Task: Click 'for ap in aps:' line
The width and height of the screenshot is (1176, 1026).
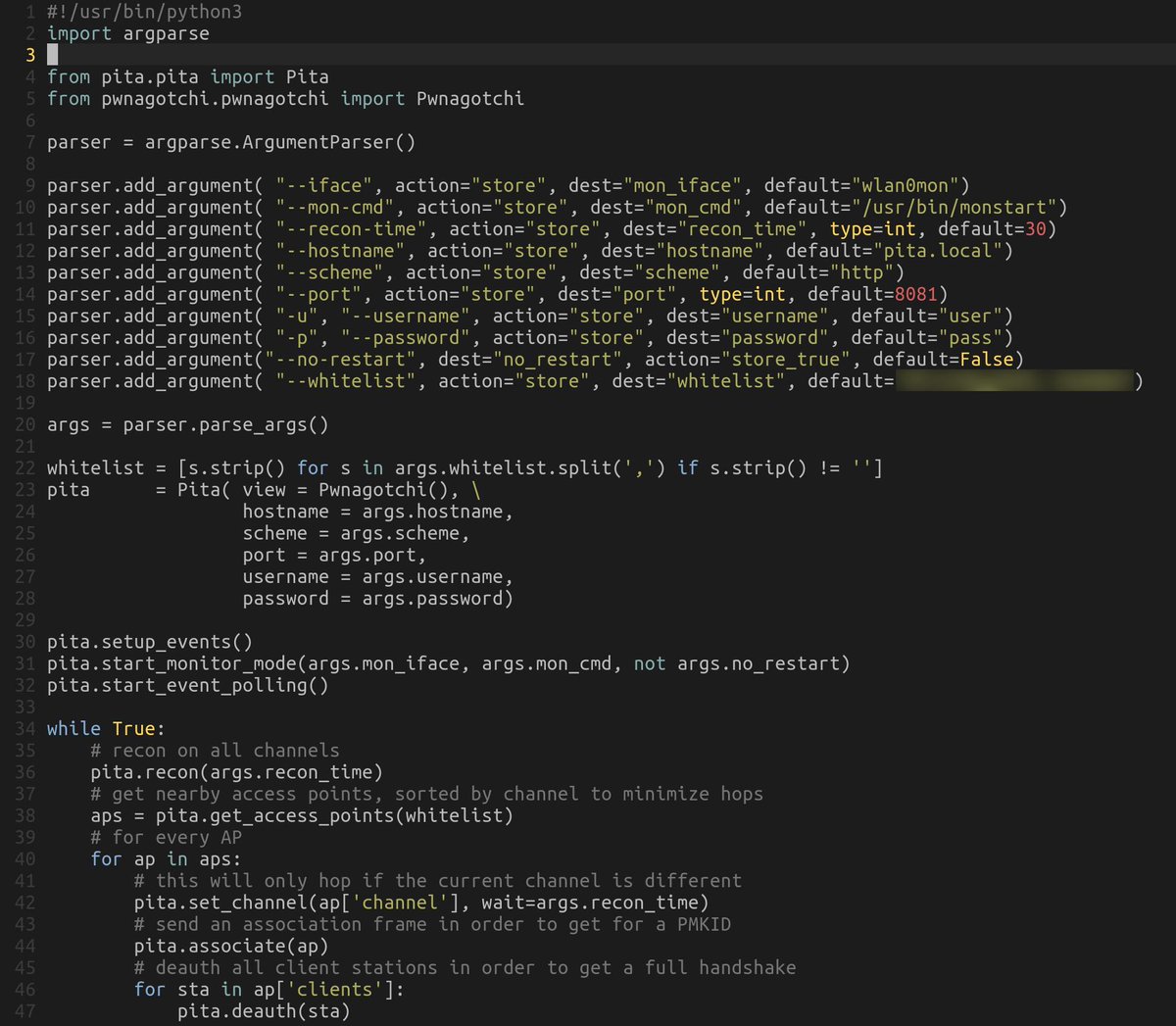Action: tap(166, 858)
